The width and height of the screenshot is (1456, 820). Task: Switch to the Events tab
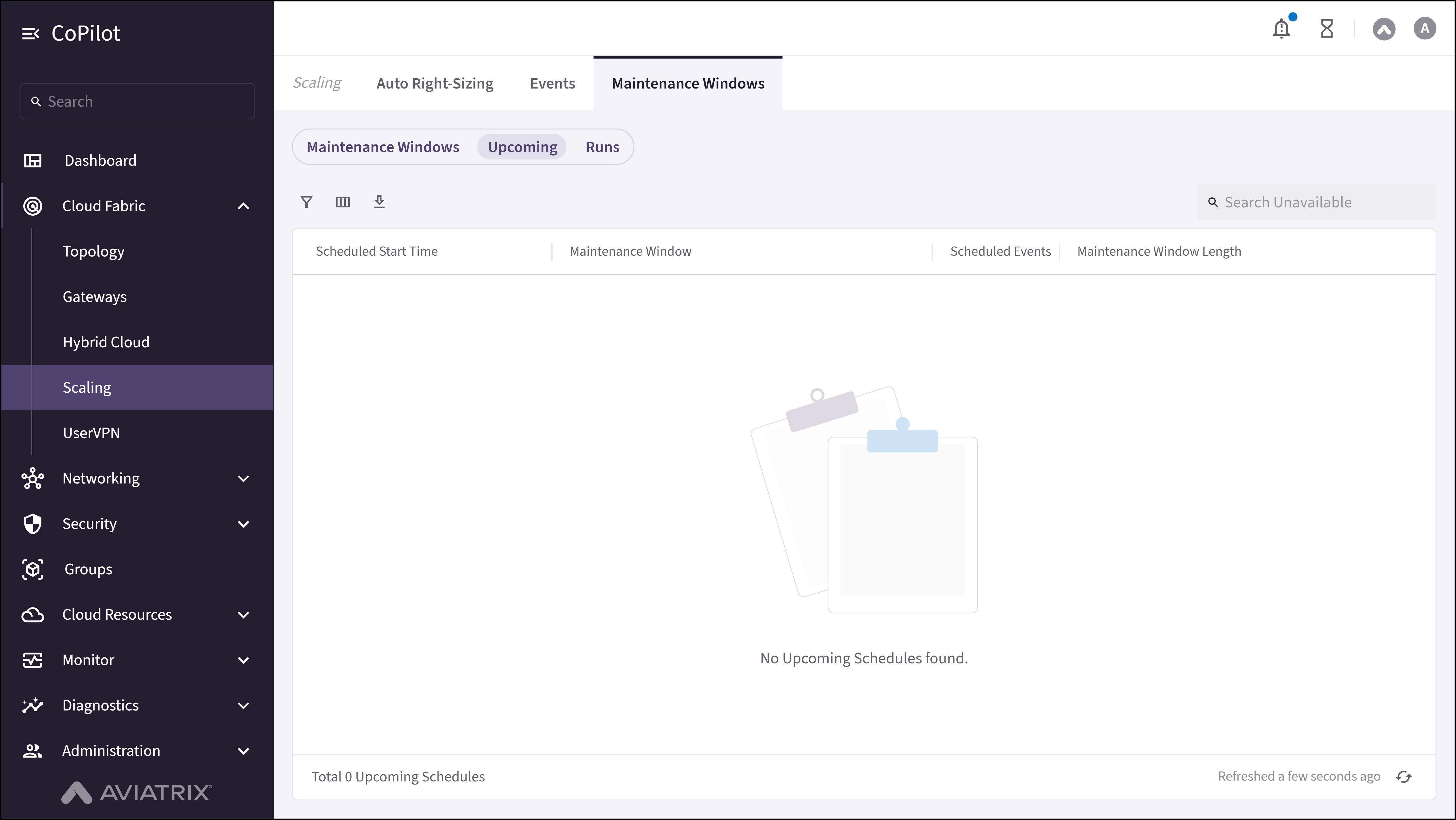click(552, 83)
